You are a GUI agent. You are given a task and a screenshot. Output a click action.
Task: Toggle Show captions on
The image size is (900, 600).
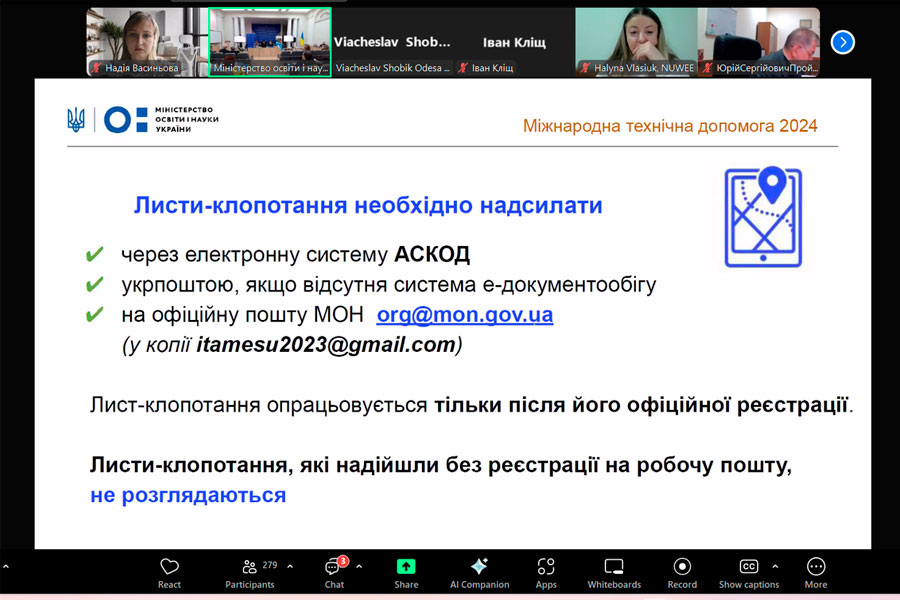click(748, 572)
